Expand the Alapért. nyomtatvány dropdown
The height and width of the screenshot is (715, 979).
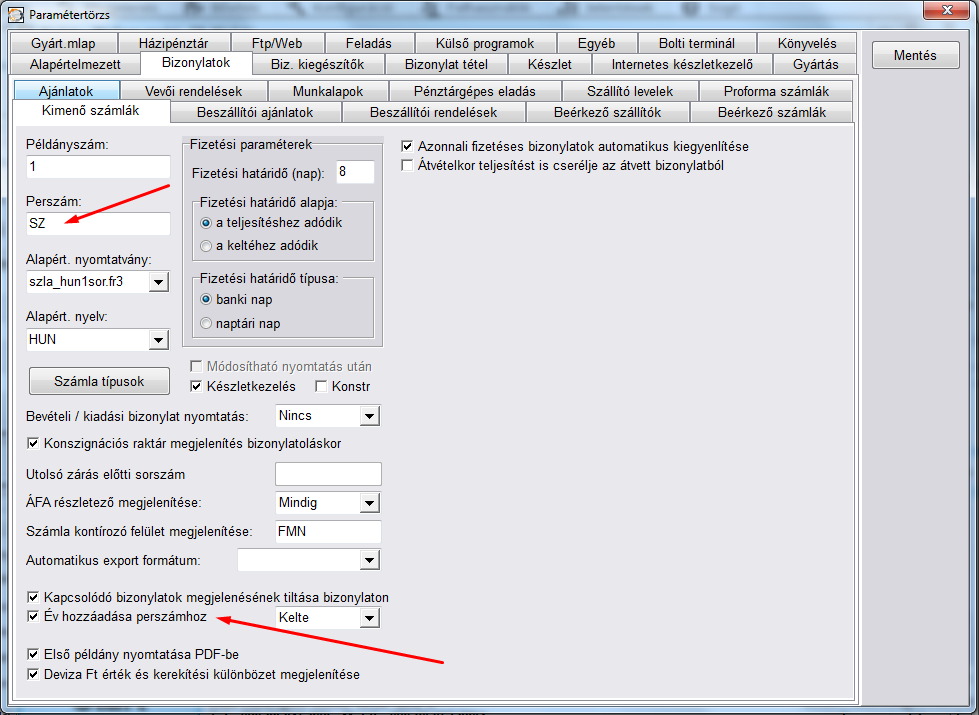158,283
